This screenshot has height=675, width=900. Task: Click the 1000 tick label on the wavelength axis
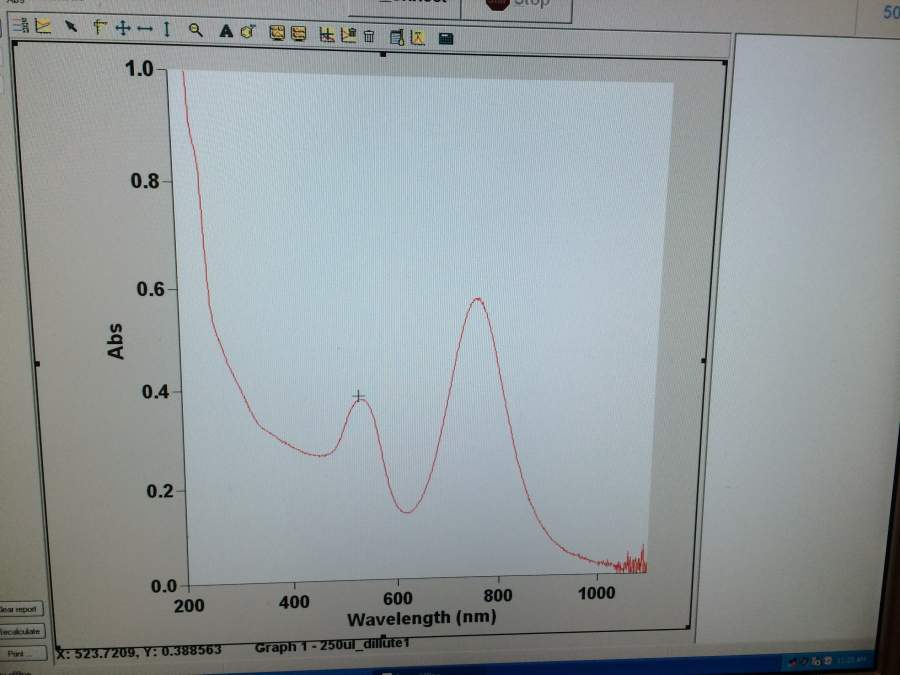pos(596,593)
